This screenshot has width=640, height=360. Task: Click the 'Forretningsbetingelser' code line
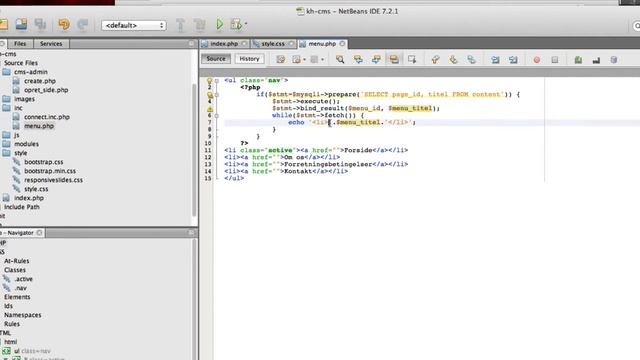pos(316,164)
